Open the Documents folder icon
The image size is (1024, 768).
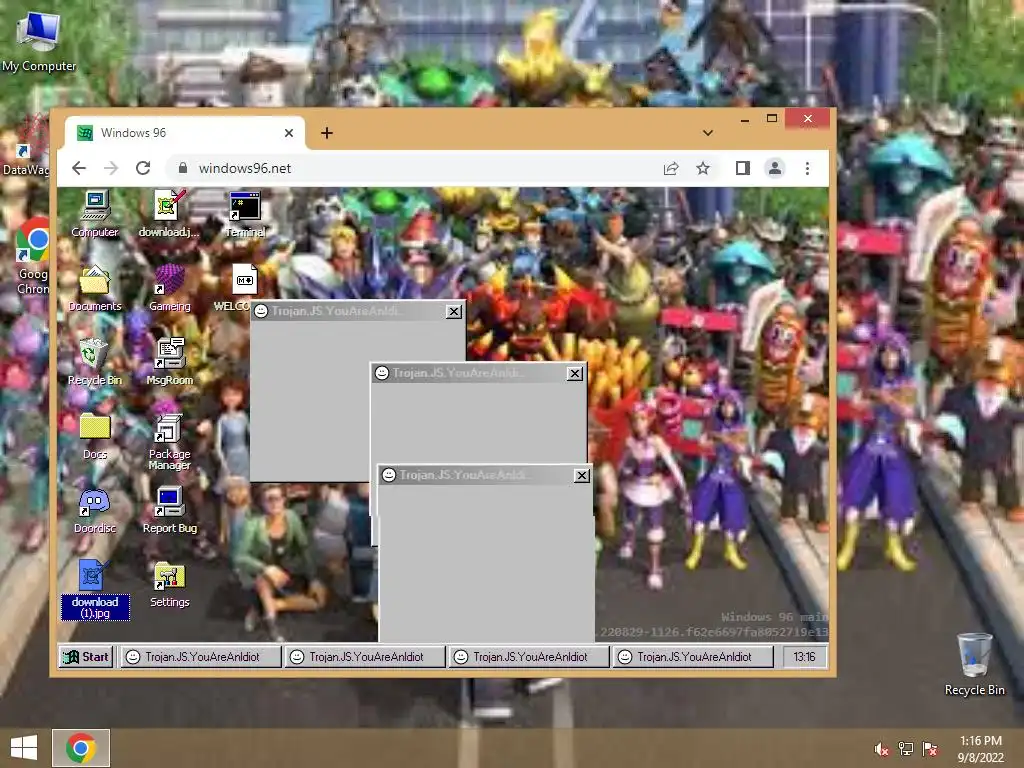(95, 287)
